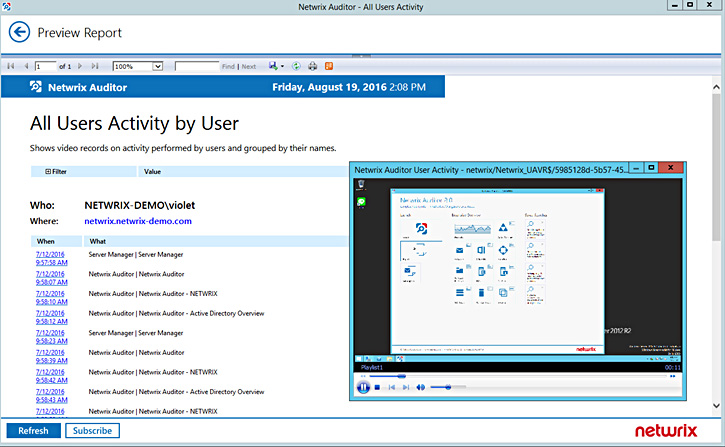Screen dimensions: 725x447
Task: Click Next search result link
Action: [x=249, y=67]
